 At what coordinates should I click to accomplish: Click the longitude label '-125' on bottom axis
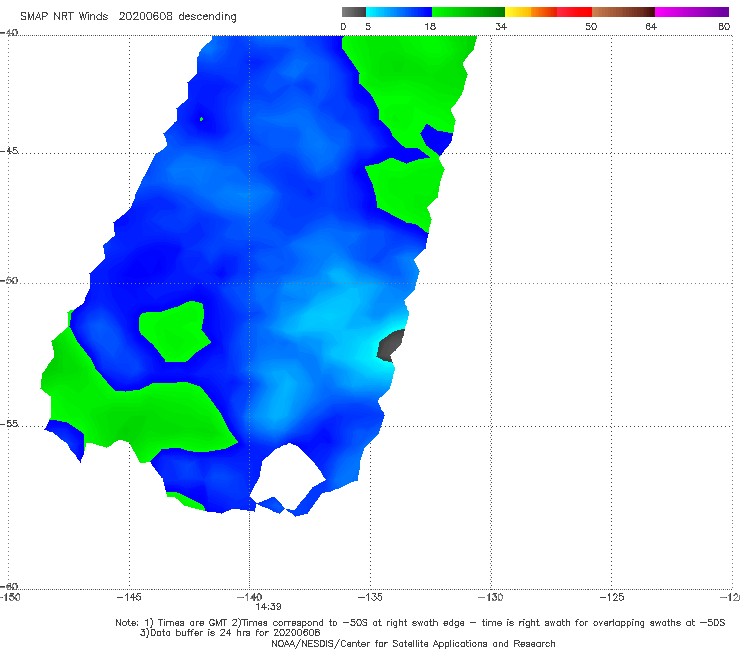(612, 598)
